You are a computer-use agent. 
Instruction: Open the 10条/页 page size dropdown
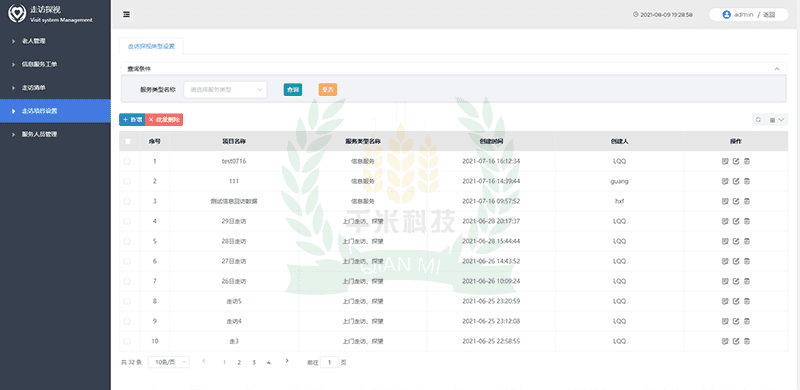pyautogui.click(x=169, y=362)
